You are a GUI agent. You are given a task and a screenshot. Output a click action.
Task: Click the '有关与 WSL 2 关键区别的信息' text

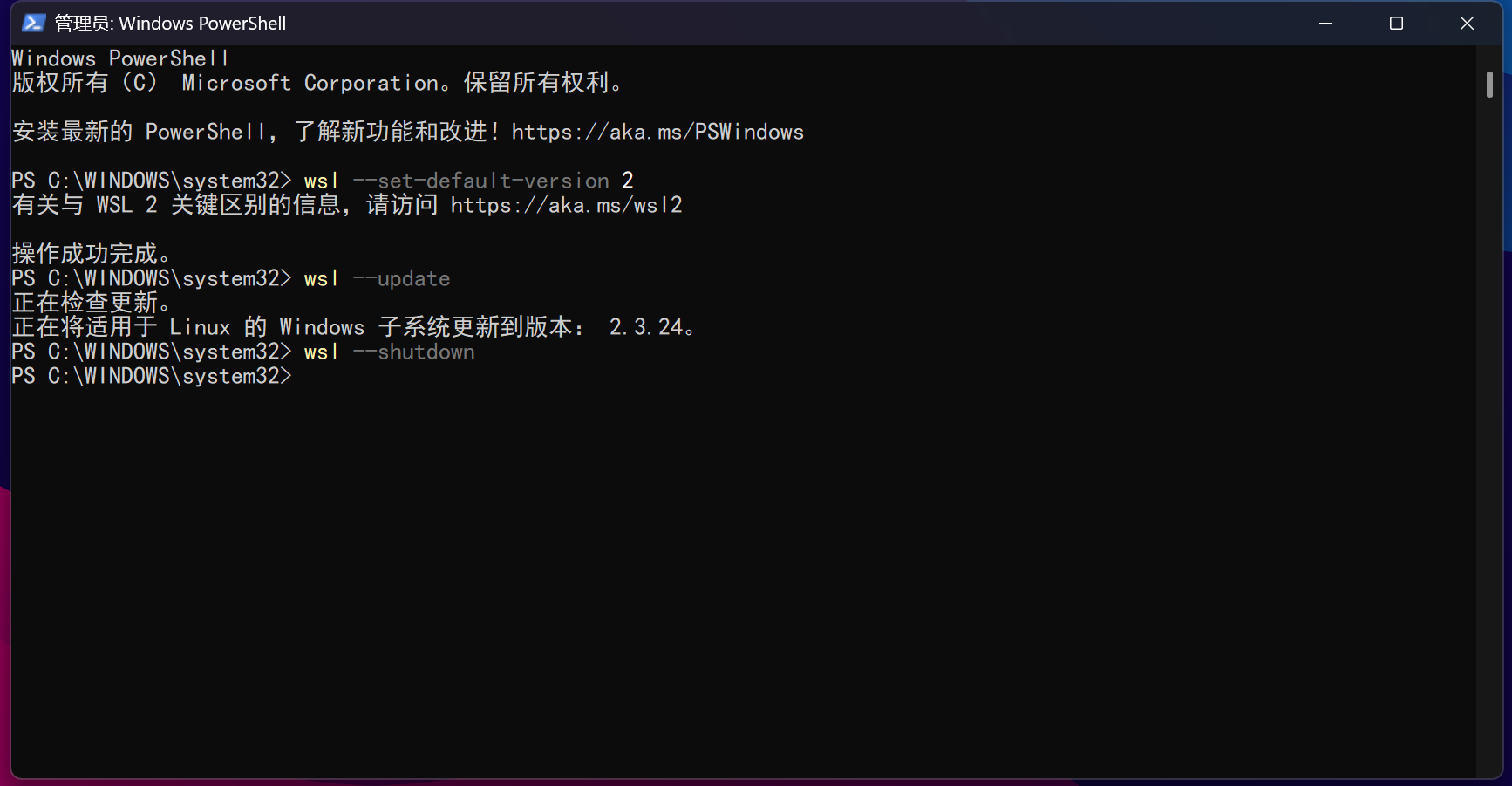click(x=175, y=205)
